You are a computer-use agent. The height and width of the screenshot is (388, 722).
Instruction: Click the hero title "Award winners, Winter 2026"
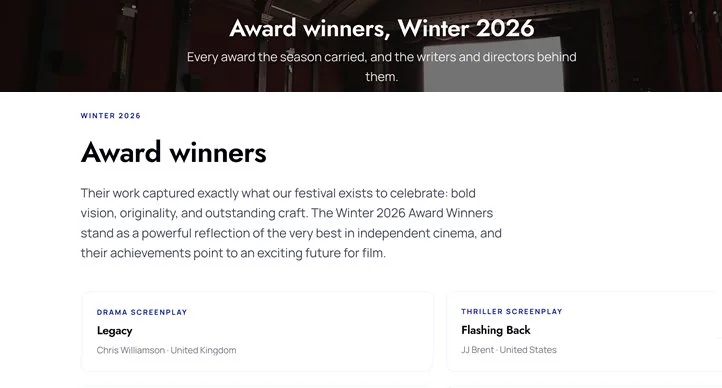(x=382, y=28)
